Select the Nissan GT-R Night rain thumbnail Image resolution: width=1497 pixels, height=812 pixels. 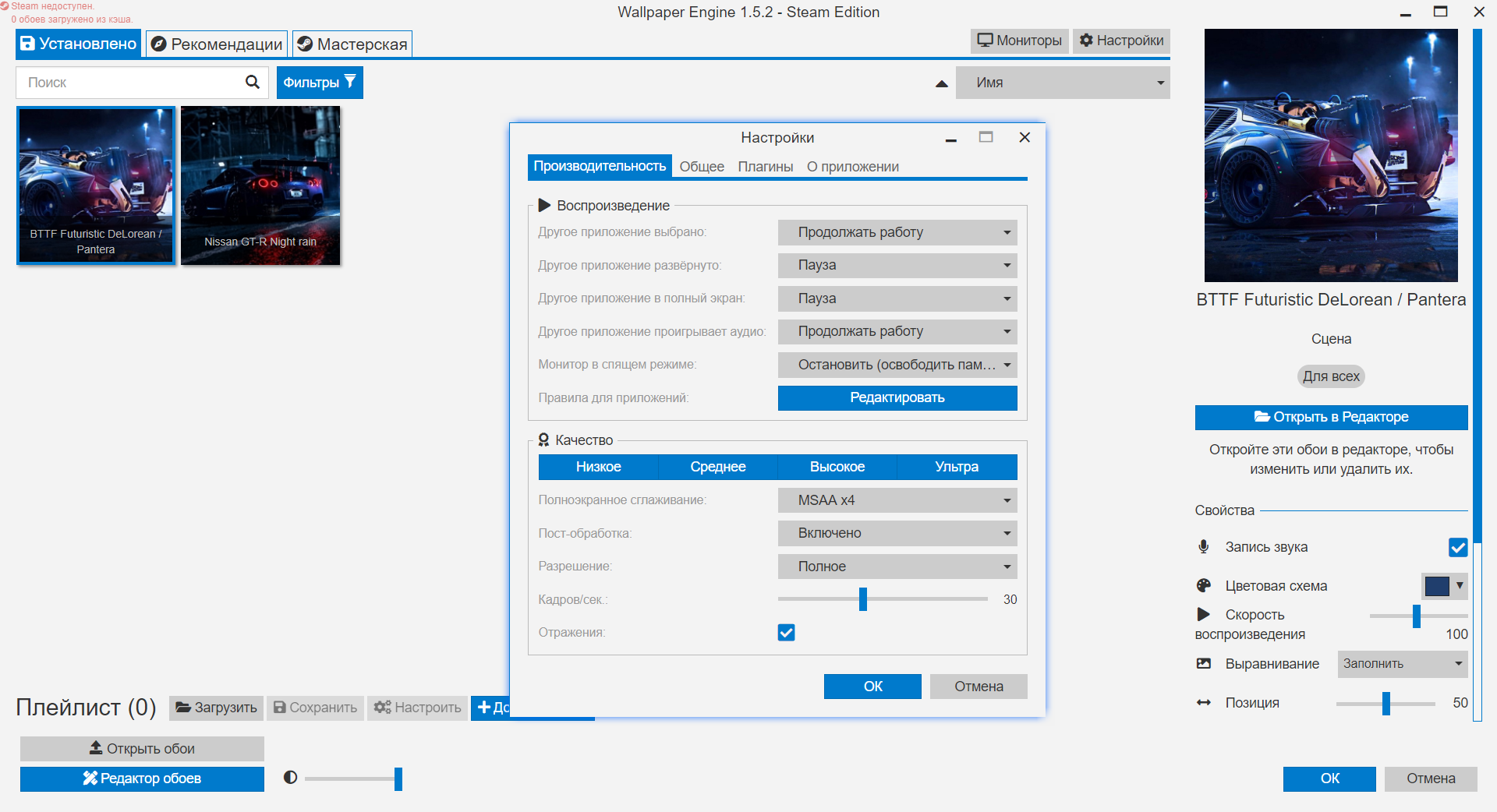[x=260, y=185]
